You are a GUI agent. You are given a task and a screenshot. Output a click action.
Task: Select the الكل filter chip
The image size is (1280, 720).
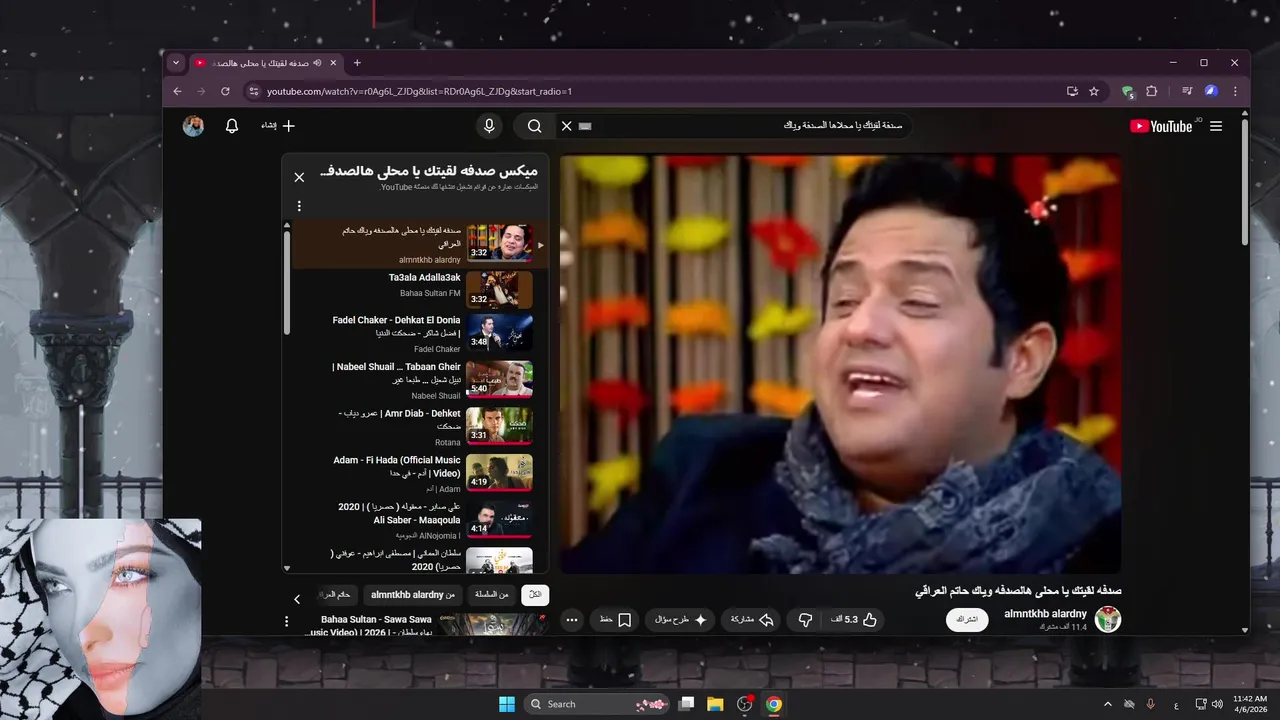point(535,595)
